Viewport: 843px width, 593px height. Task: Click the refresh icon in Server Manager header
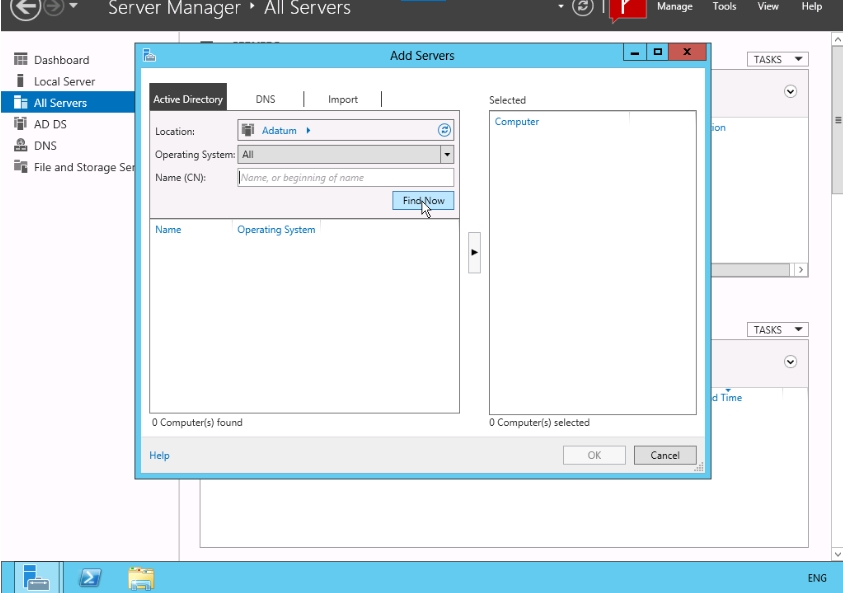[582, 6]
